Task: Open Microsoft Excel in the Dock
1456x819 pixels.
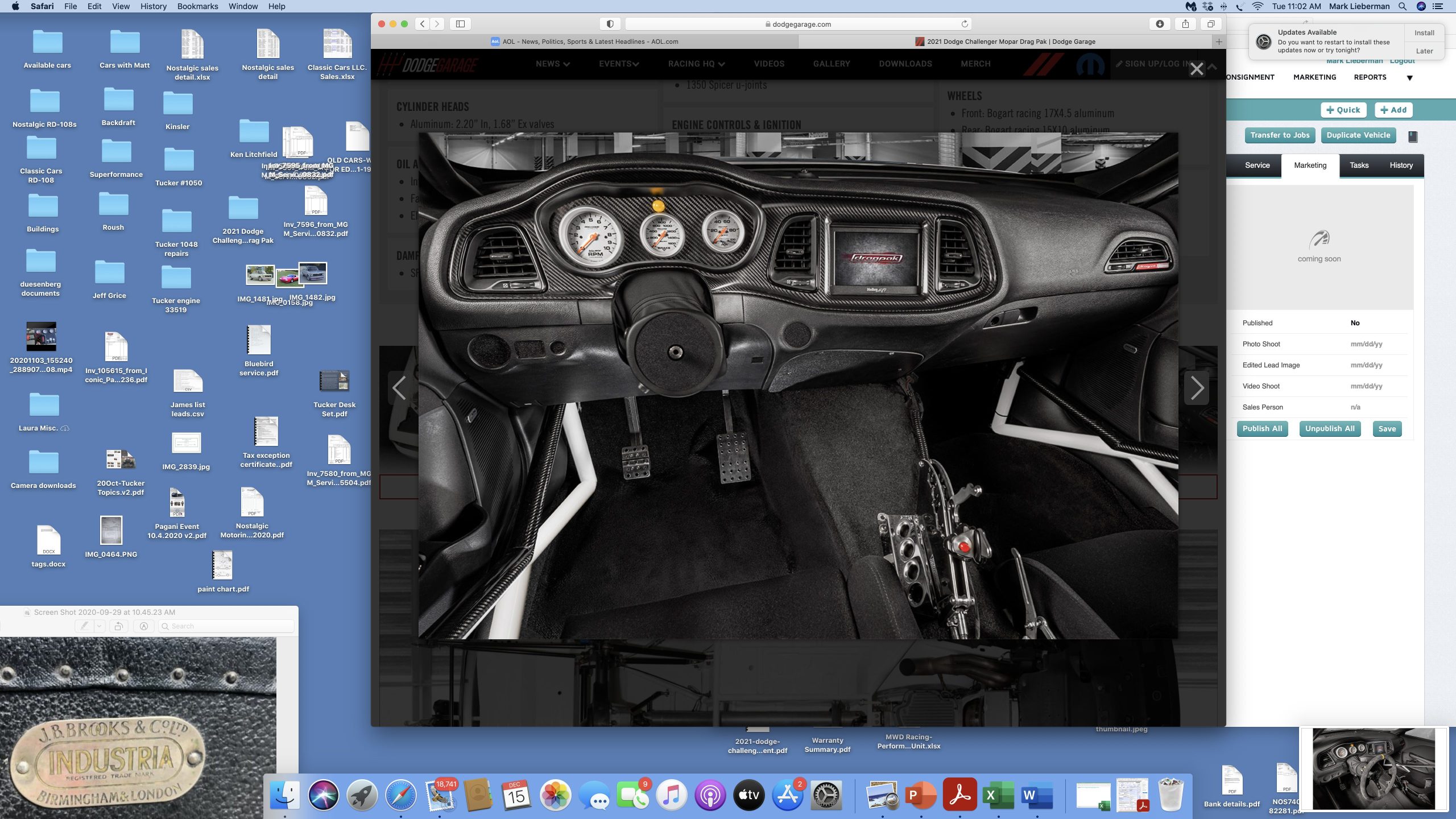Action: click(x=999, y=795)
